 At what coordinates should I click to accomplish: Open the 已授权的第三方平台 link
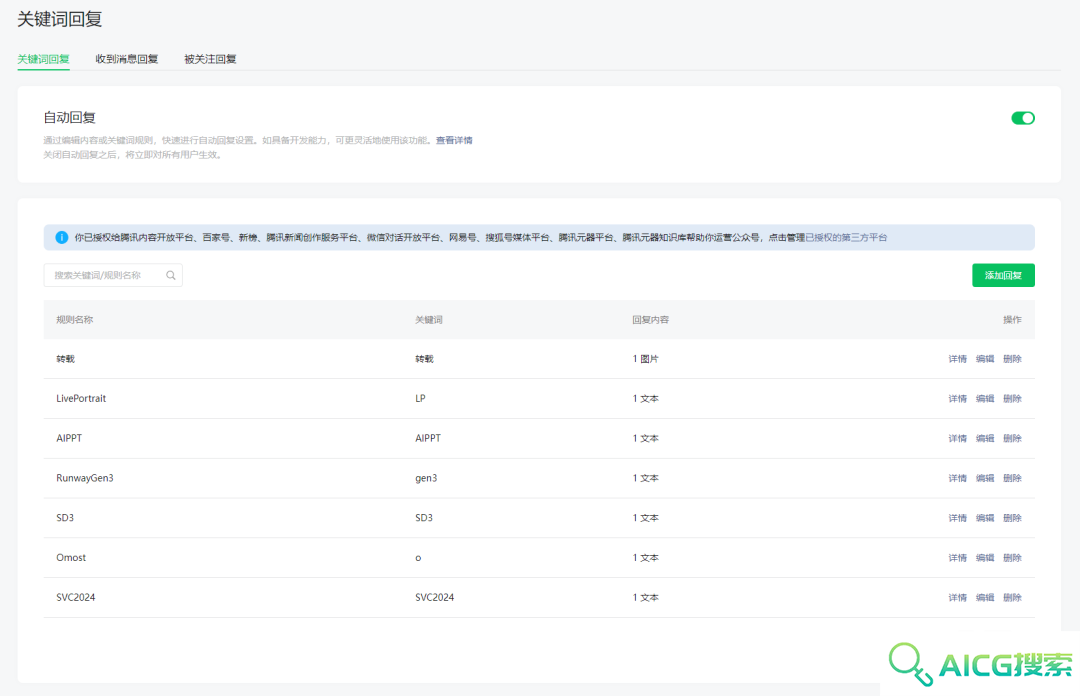pyautogui.click(x=846, y=237)
